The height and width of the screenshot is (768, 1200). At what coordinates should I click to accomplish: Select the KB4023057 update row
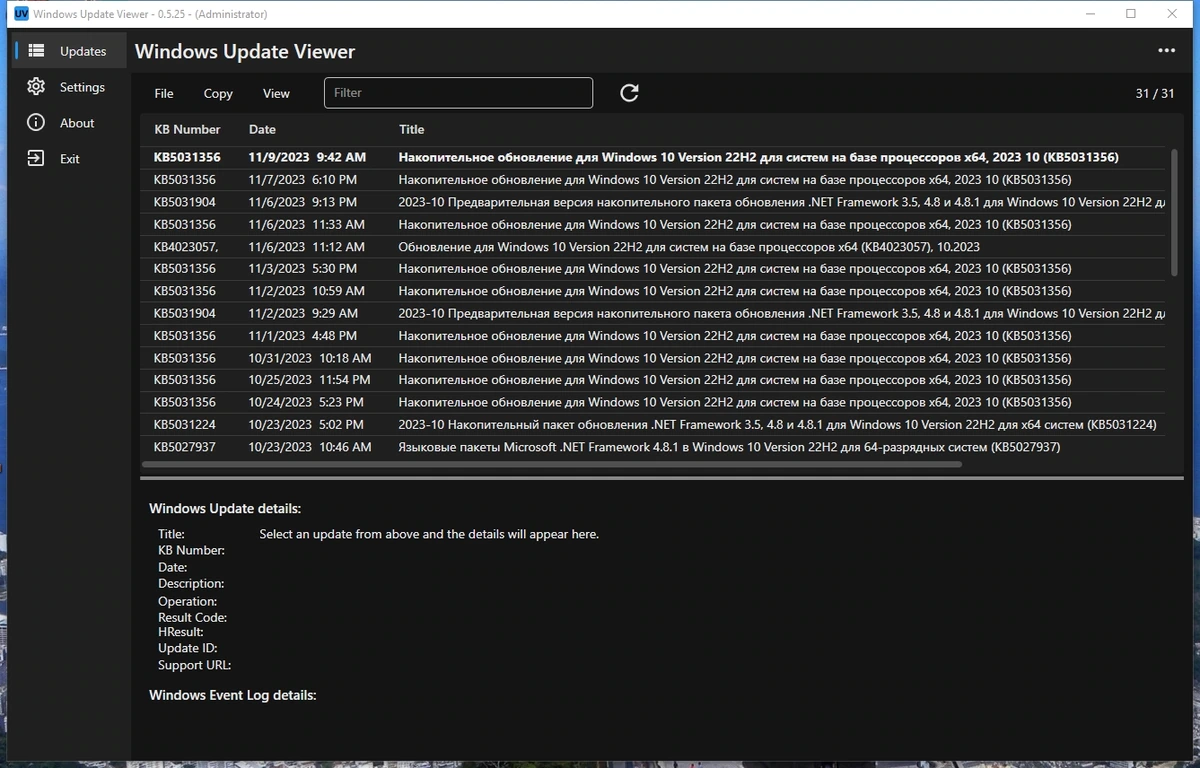point(654,246)
